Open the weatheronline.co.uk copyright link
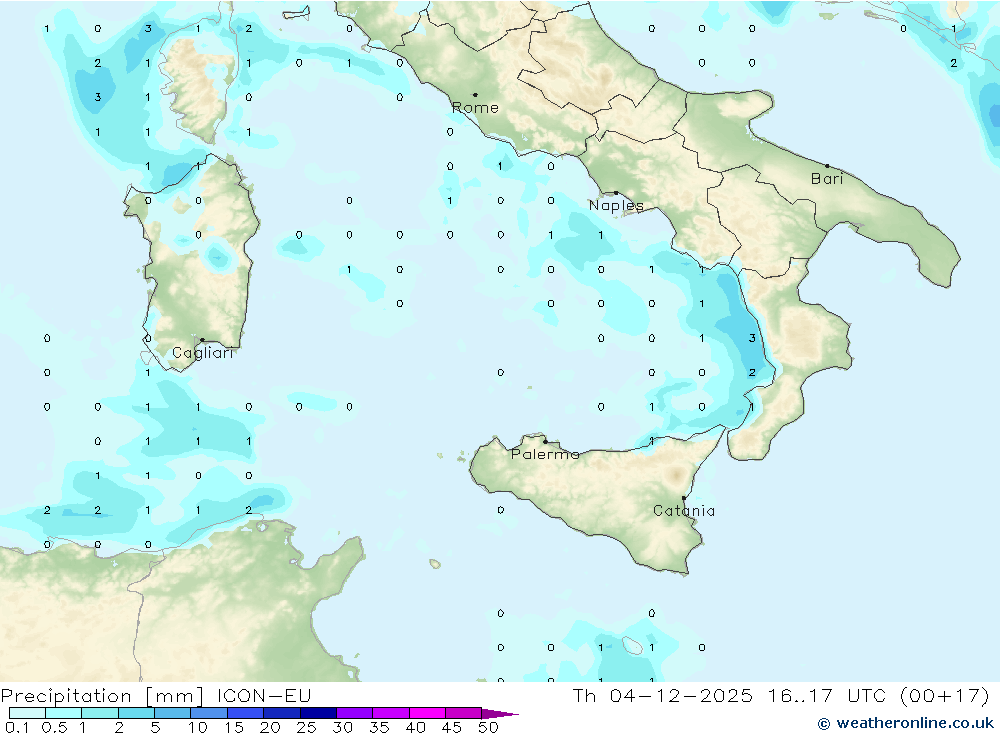Viewport: 1000px width, 733px height. 906,723
